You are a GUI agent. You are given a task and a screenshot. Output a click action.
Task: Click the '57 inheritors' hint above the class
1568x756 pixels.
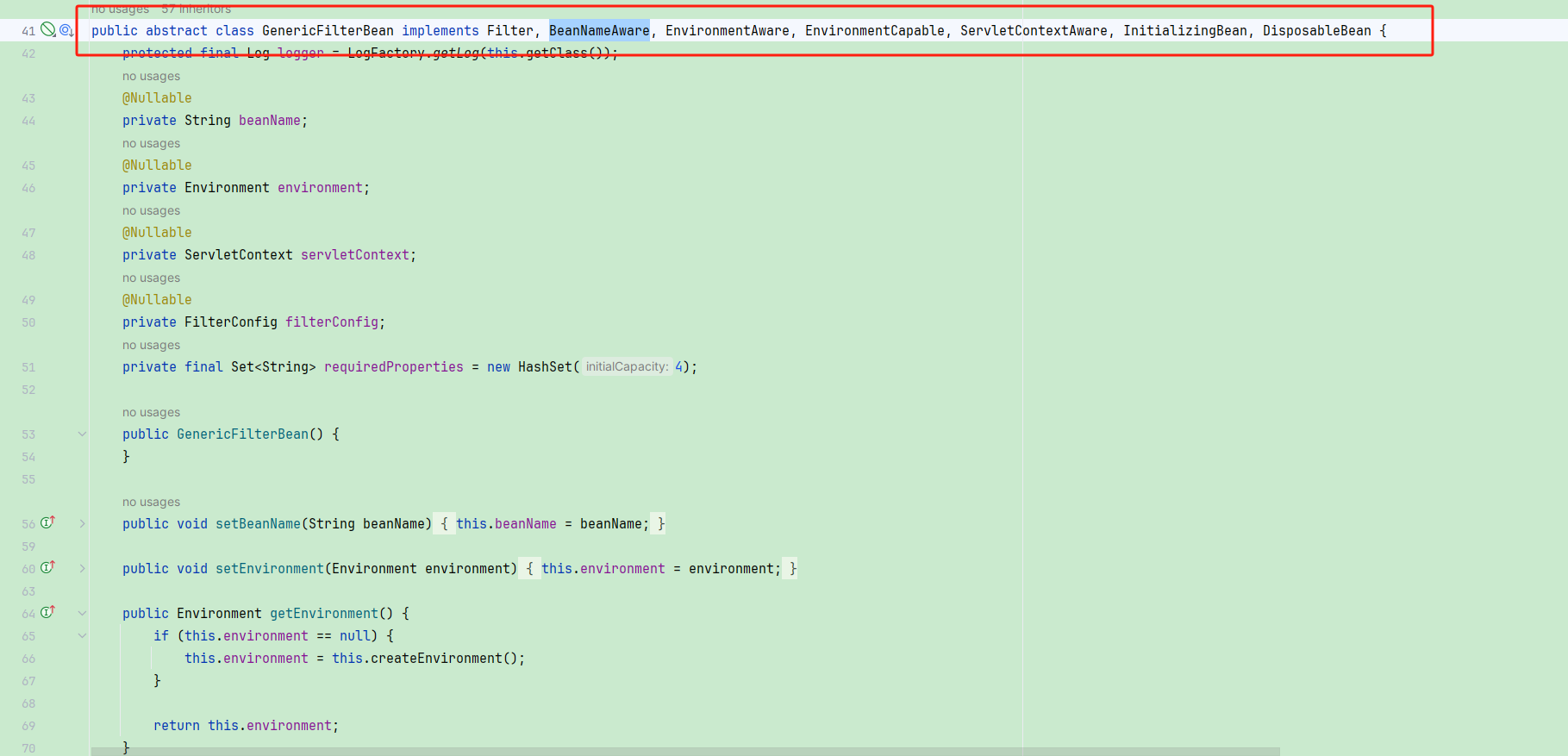point(197,9)
